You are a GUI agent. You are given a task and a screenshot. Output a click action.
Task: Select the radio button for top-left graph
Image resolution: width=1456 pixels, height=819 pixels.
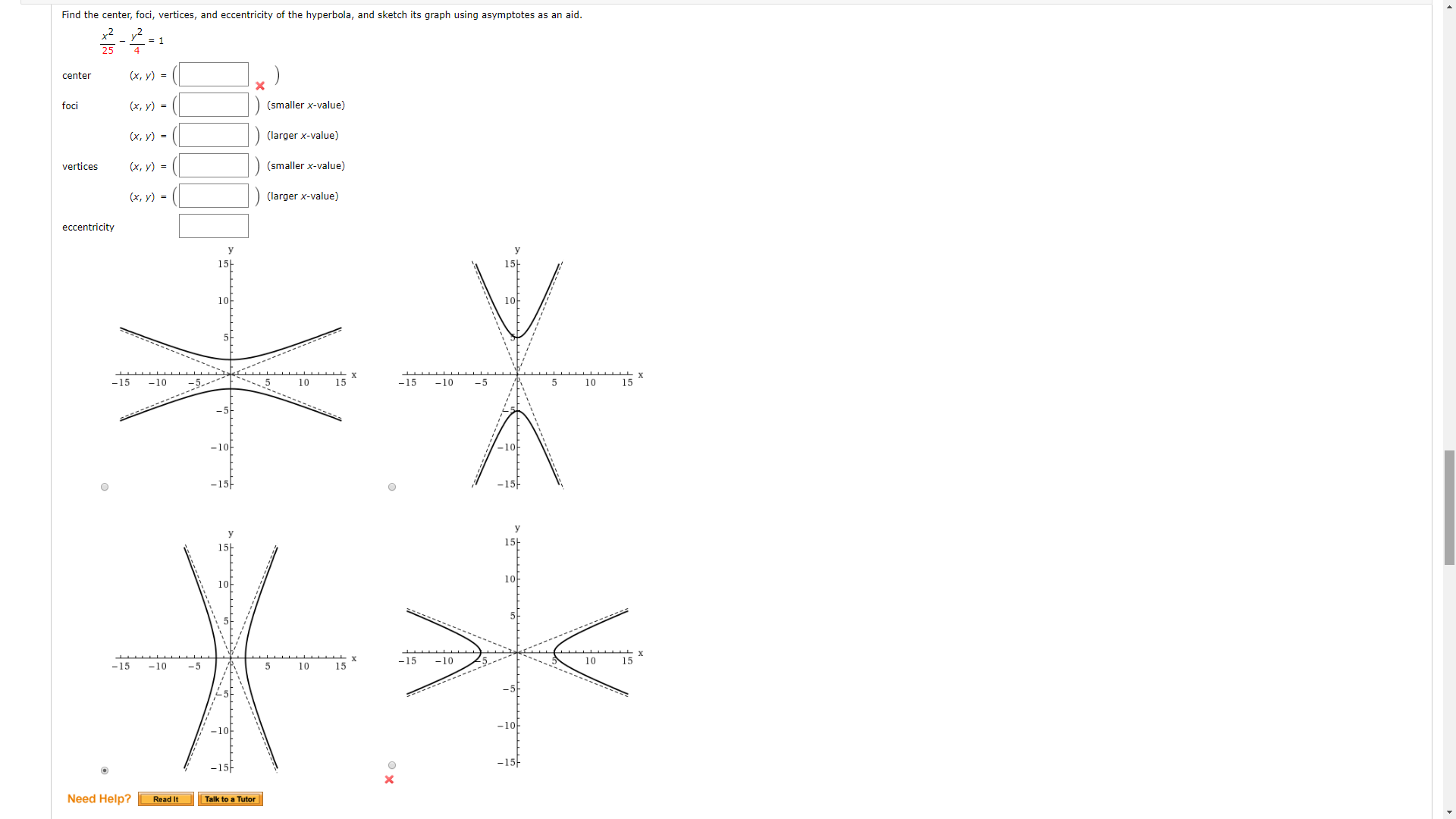click(104, 487)
